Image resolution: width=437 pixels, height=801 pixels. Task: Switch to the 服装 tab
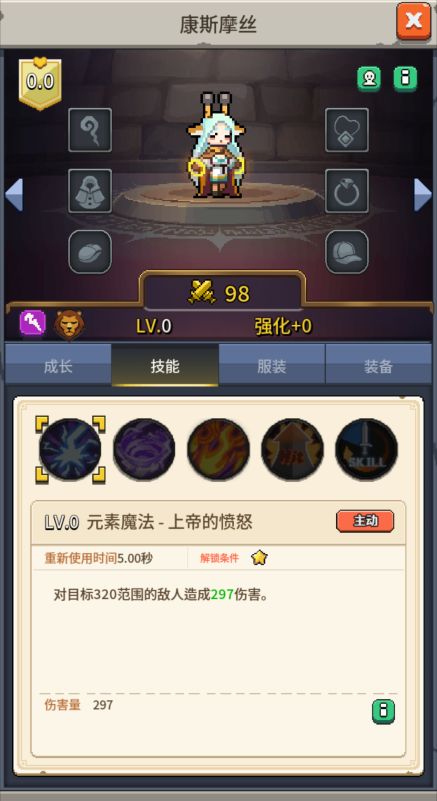272,365
